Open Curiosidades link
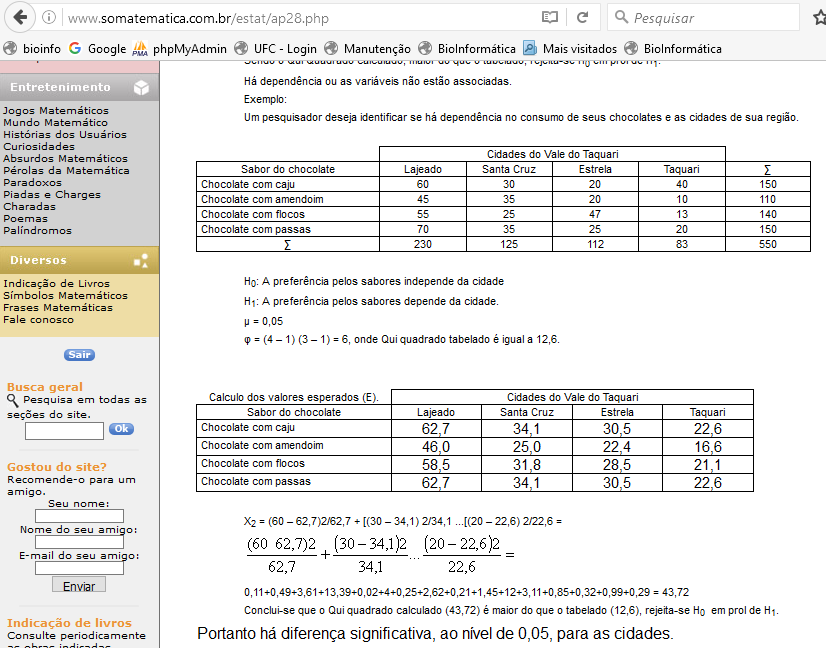This screenshot has height=648, width=826. click(39, 147)
